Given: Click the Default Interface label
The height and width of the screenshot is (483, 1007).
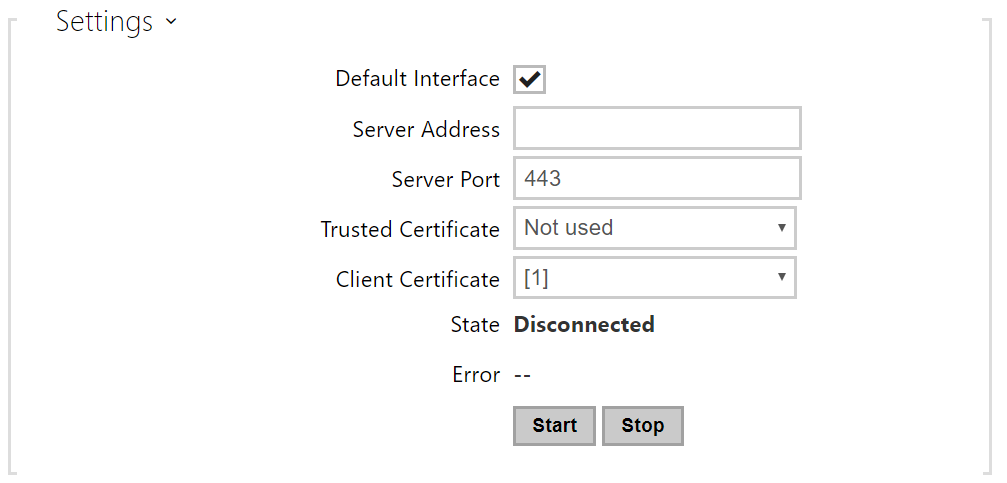Looking at the screenshot, I should point(417,79).
